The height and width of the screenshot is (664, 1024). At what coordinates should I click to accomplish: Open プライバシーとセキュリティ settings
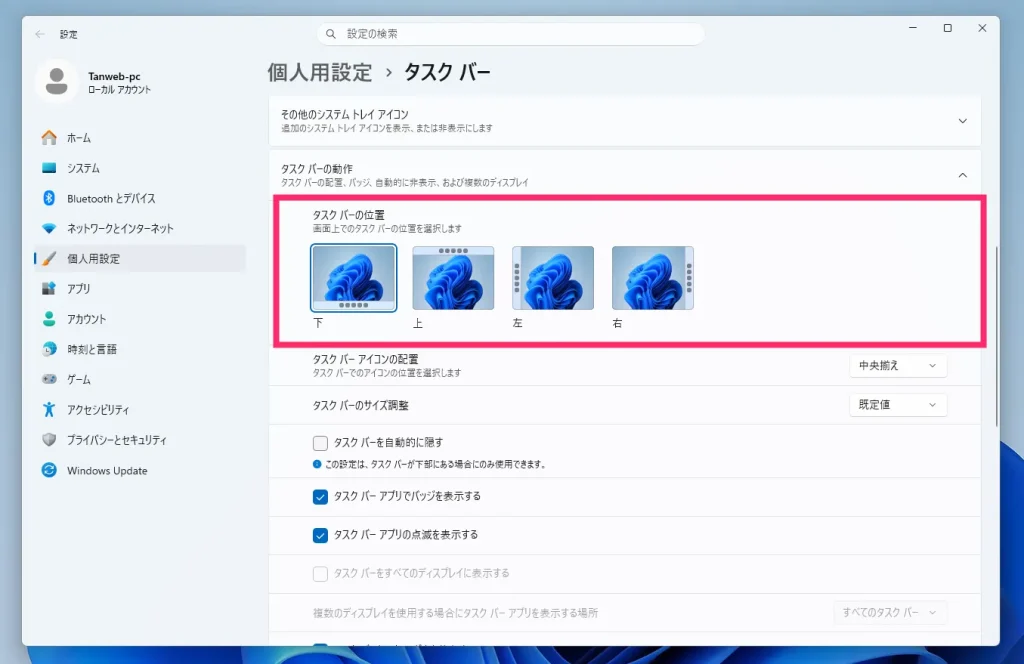tap(140, 439)
